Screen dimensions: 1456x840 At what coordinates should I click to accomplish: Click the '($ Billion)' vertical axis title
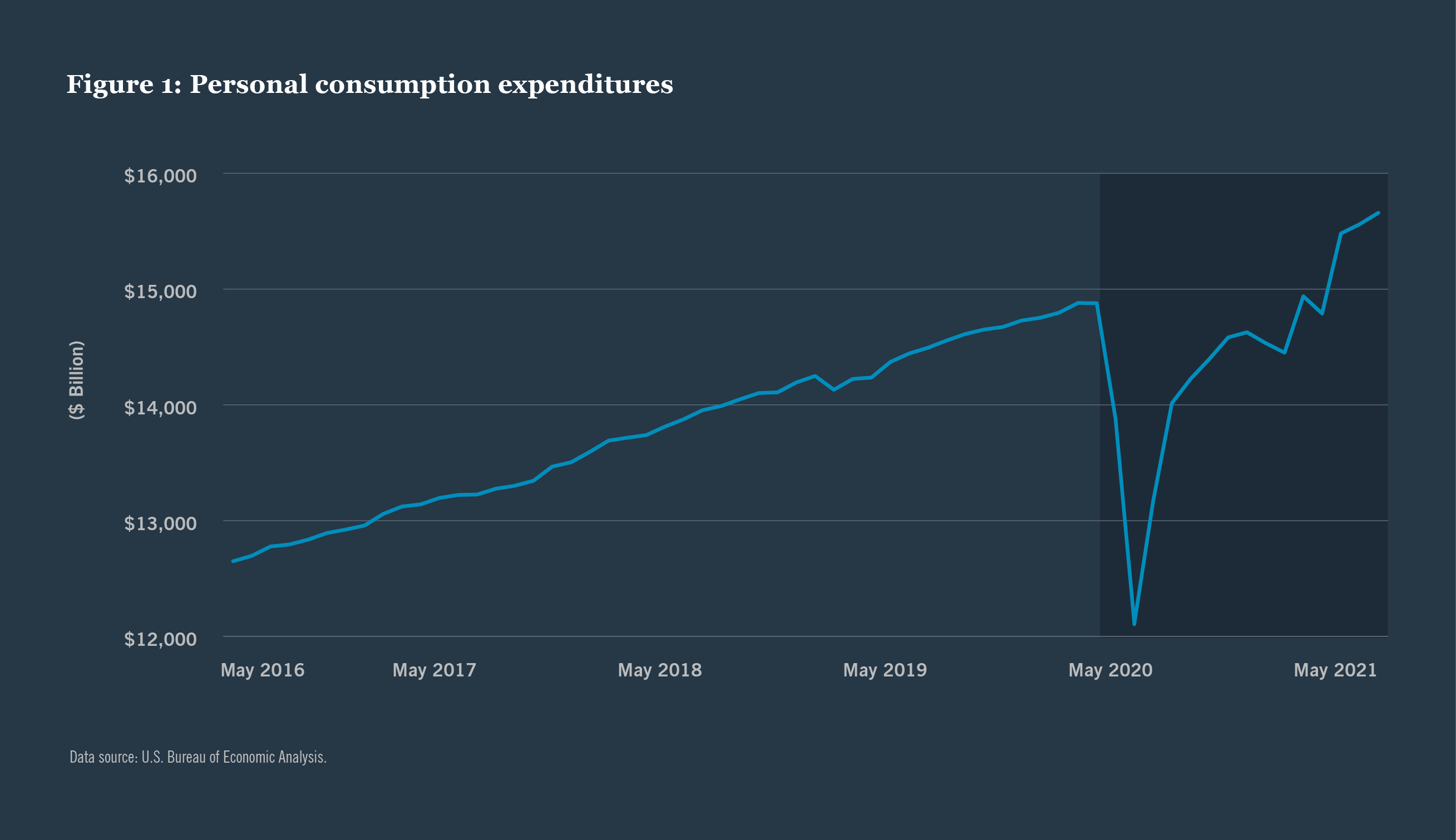(x=77, y=379)
